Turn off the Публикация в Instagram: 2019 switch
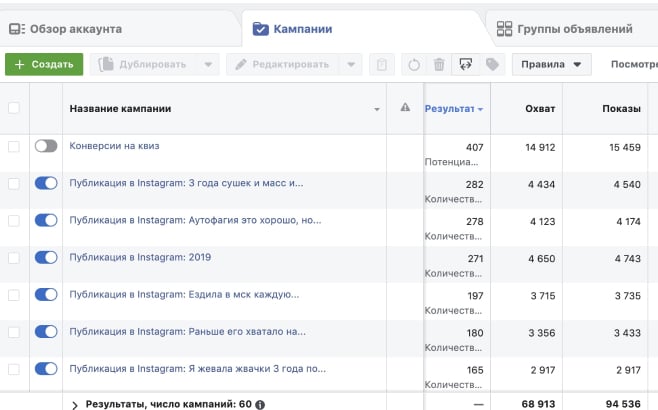This screenshot has width=658, height=410. 46,257
